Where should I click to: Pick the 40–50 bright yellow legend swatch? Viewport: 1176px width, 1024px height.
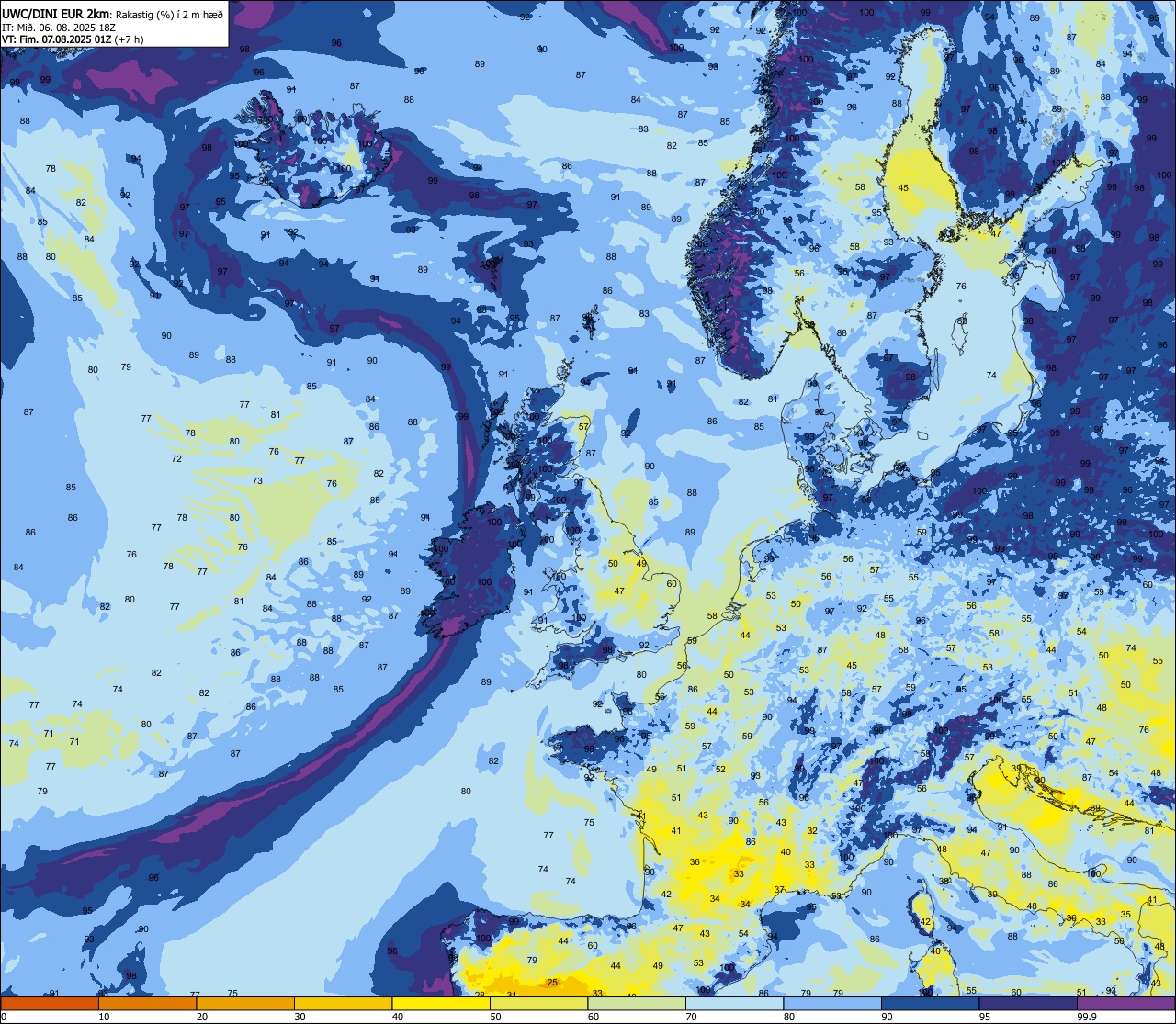tap(441, 1003)
